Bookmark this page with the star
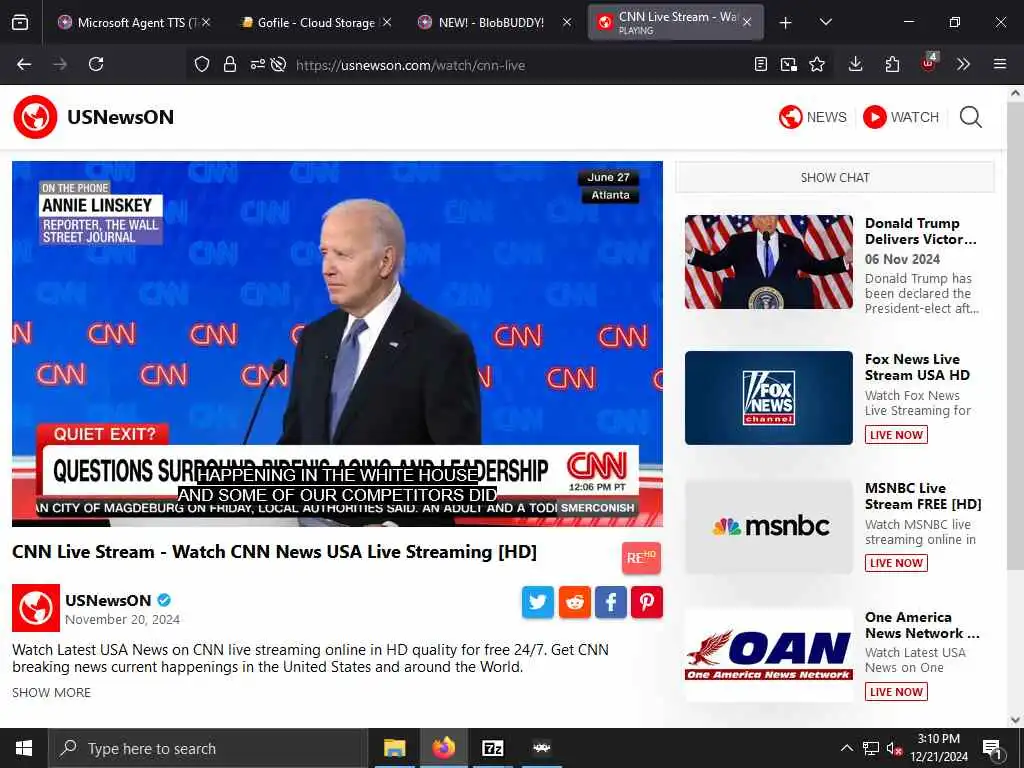This screenshot has width=1024, height=768. click(x=817, y=64)
